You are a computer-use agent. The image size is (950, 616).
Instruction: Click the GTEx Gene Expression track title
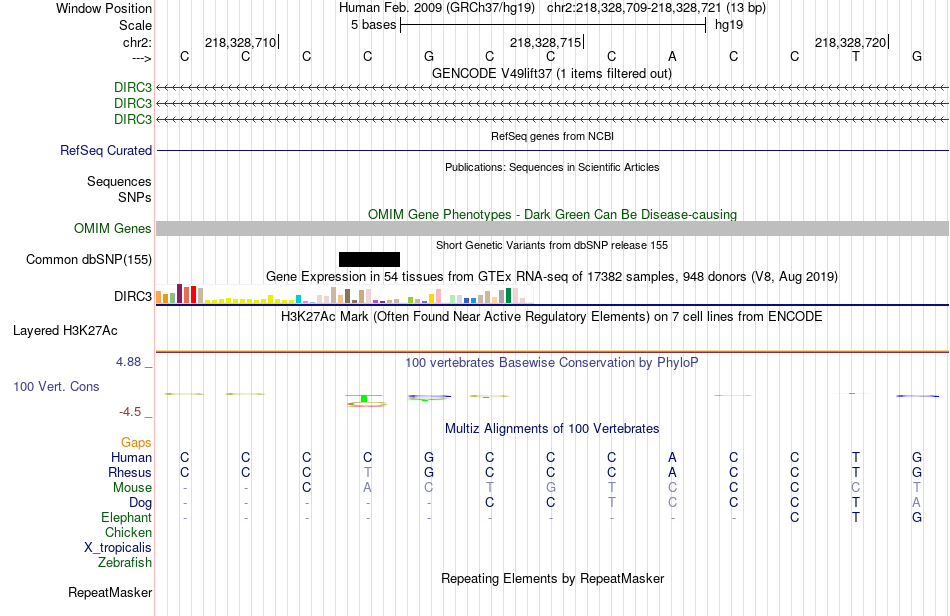[x=552, y=277]
